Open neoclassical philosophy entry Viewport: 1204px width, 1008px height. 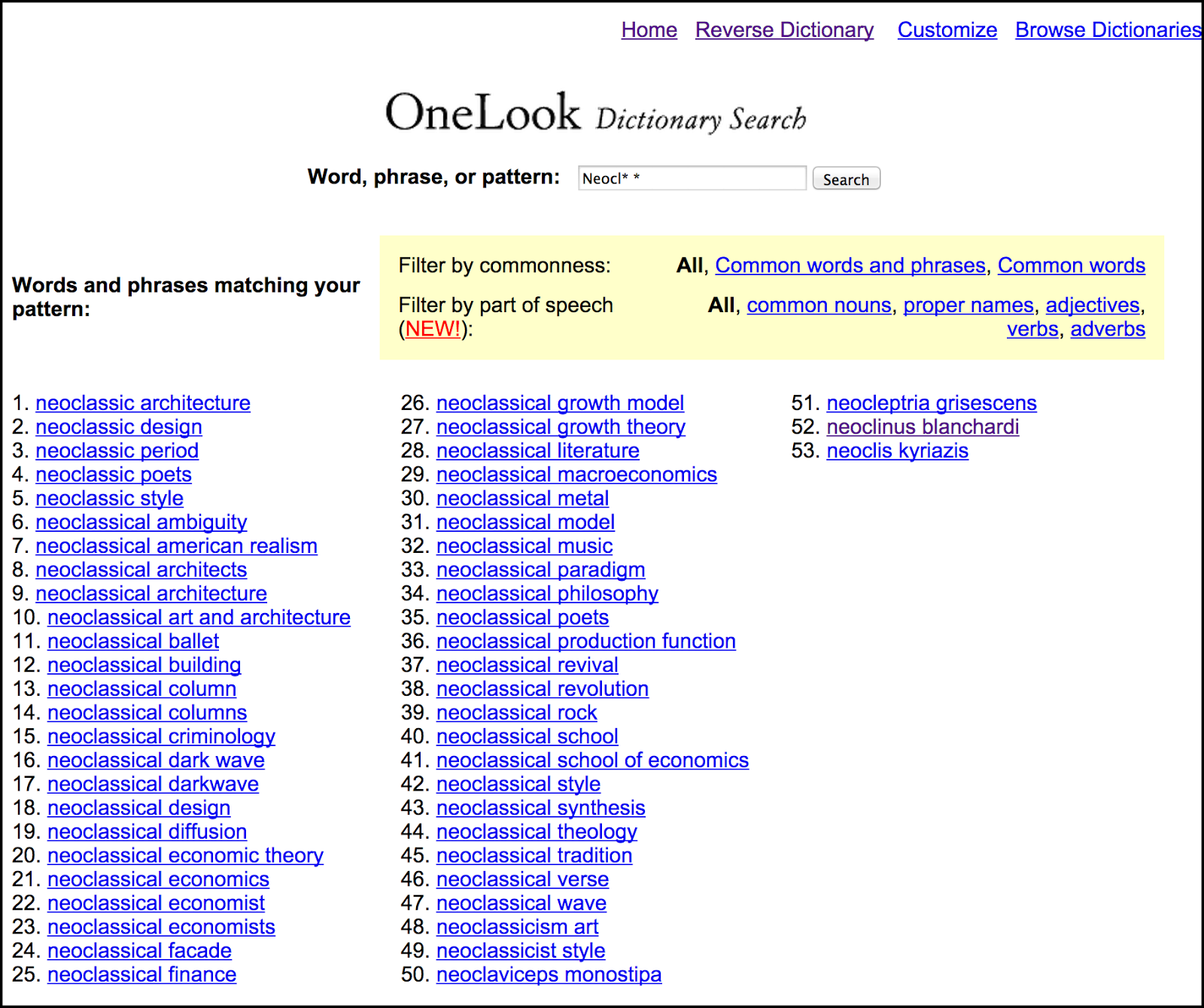tap(547, 594)
